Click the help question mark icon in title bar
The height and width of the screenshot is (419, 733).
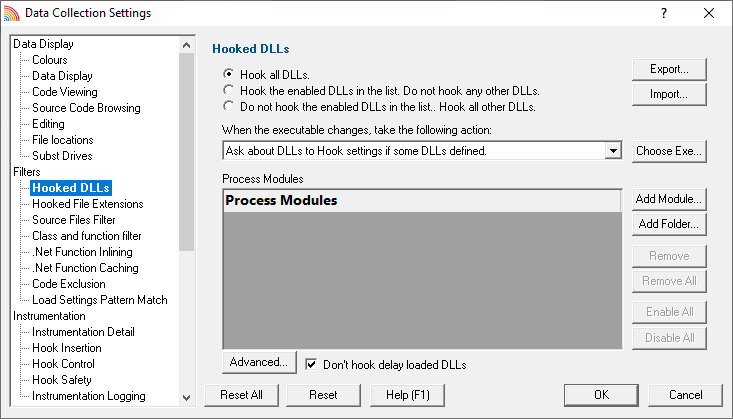point(664,13)
